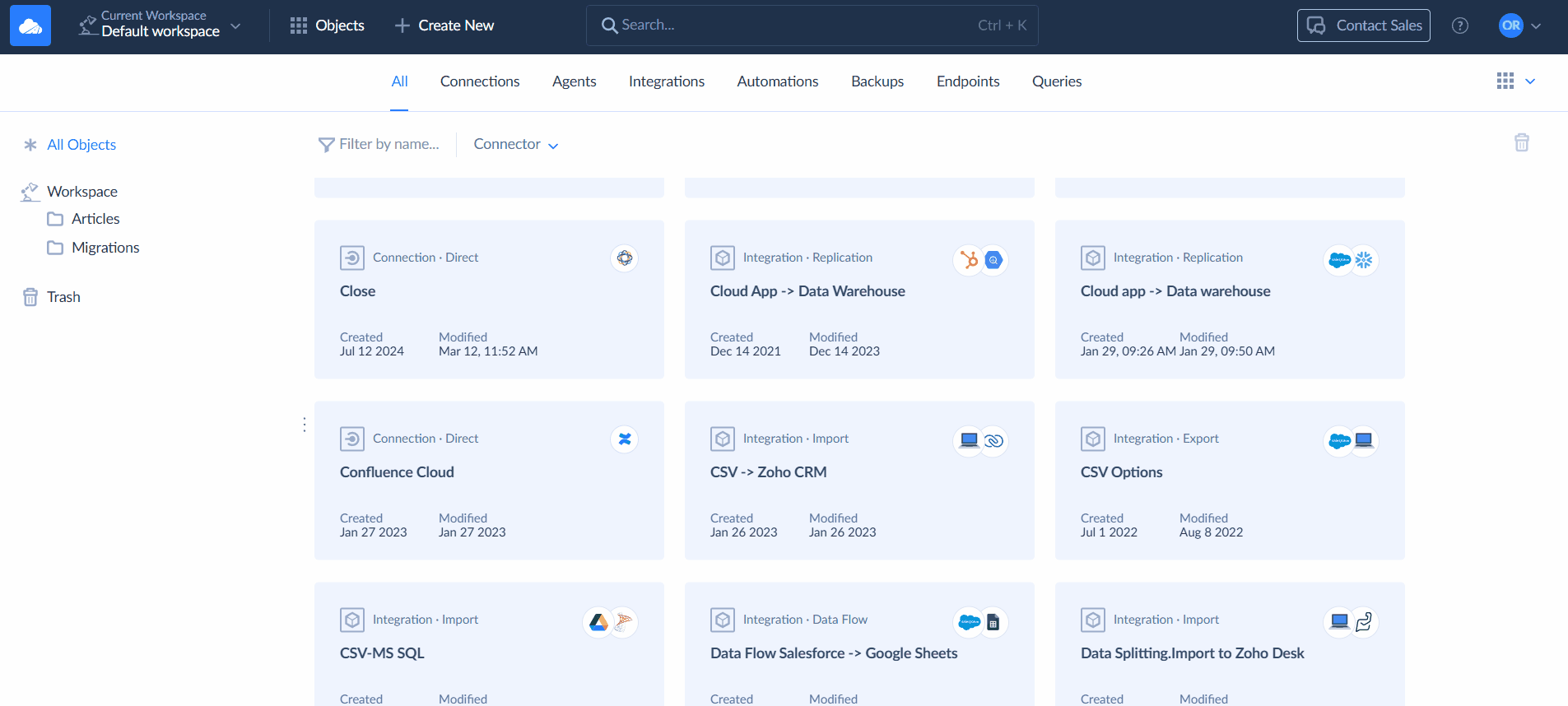The image size is (1568, 706).
Task: Open the three-dot menu beside Confluence Cloud card
Action: pos(305,425)
